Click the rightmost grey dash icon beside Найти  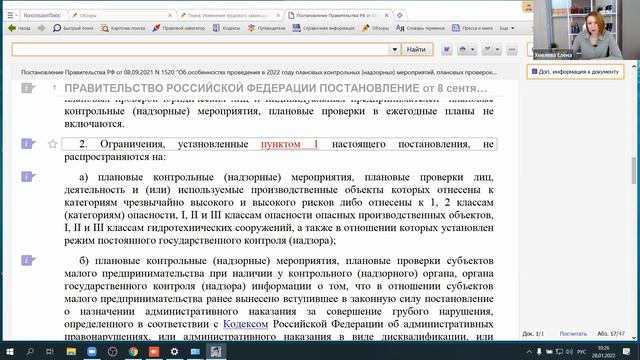click(x=511, y=49)
